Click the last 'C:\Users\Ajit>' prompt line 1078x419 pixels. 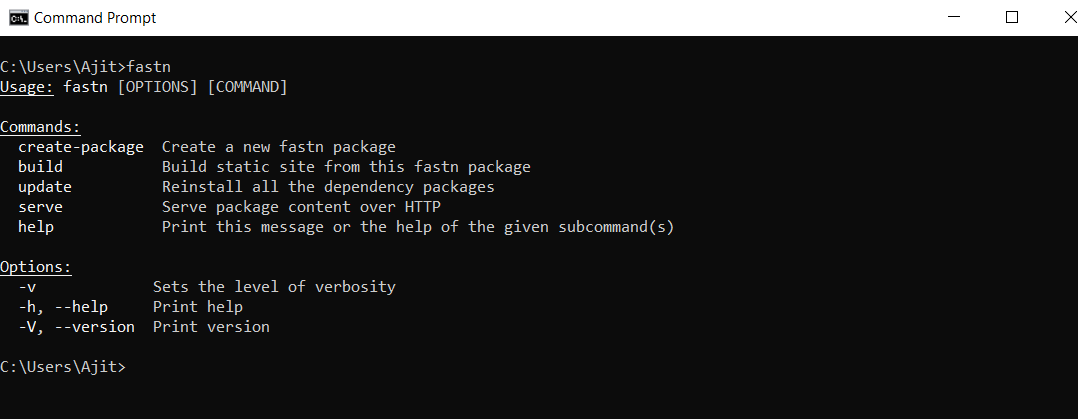[x=63, y=367]
